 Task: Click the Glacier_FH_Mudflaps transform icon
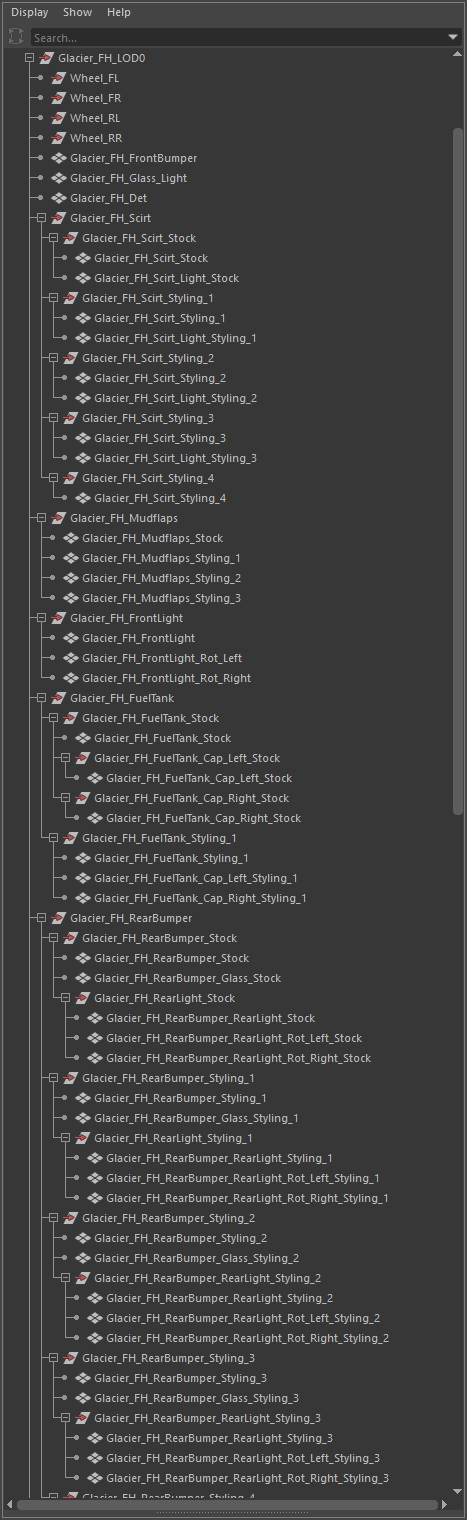click(x=58, y=518)
